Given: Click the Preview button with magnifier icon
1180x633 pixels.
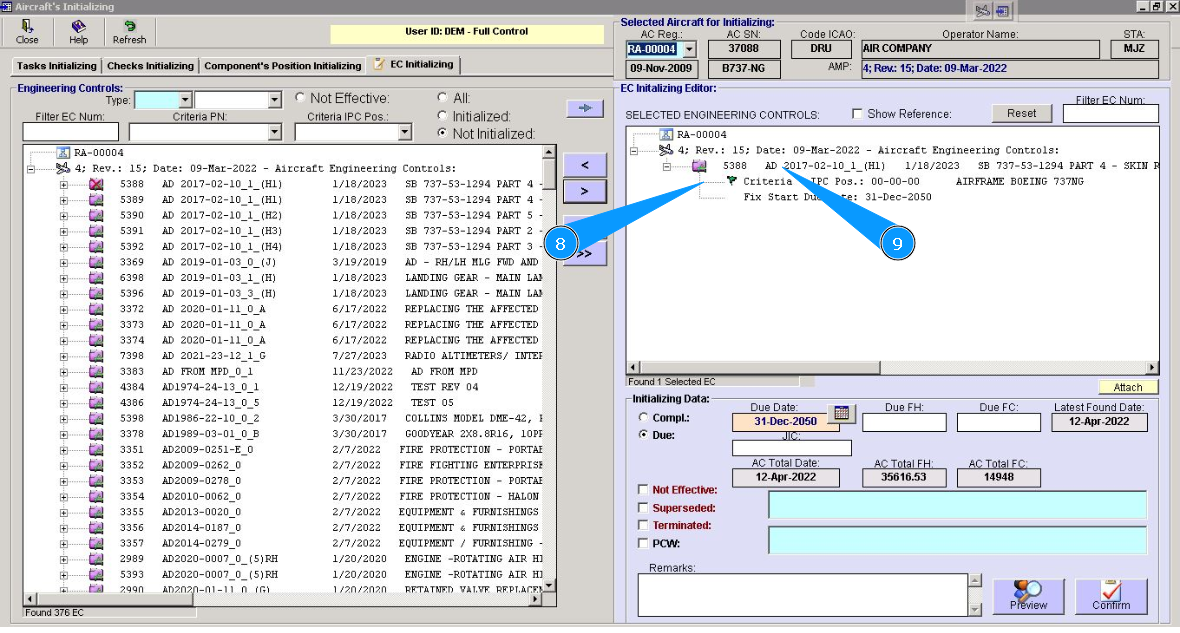Looking at the screenshot, I should 1028,596.
